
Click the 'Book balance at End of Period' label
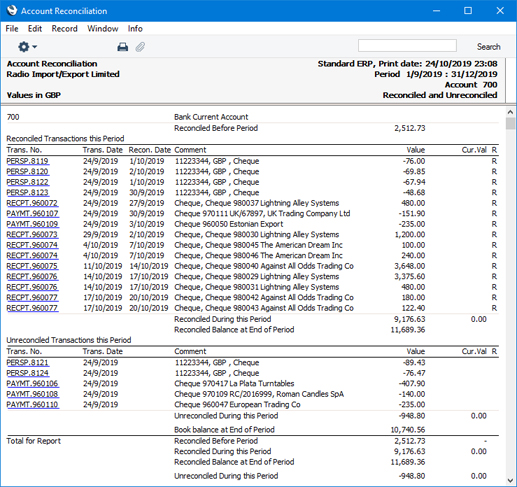[x=224, y=430]
